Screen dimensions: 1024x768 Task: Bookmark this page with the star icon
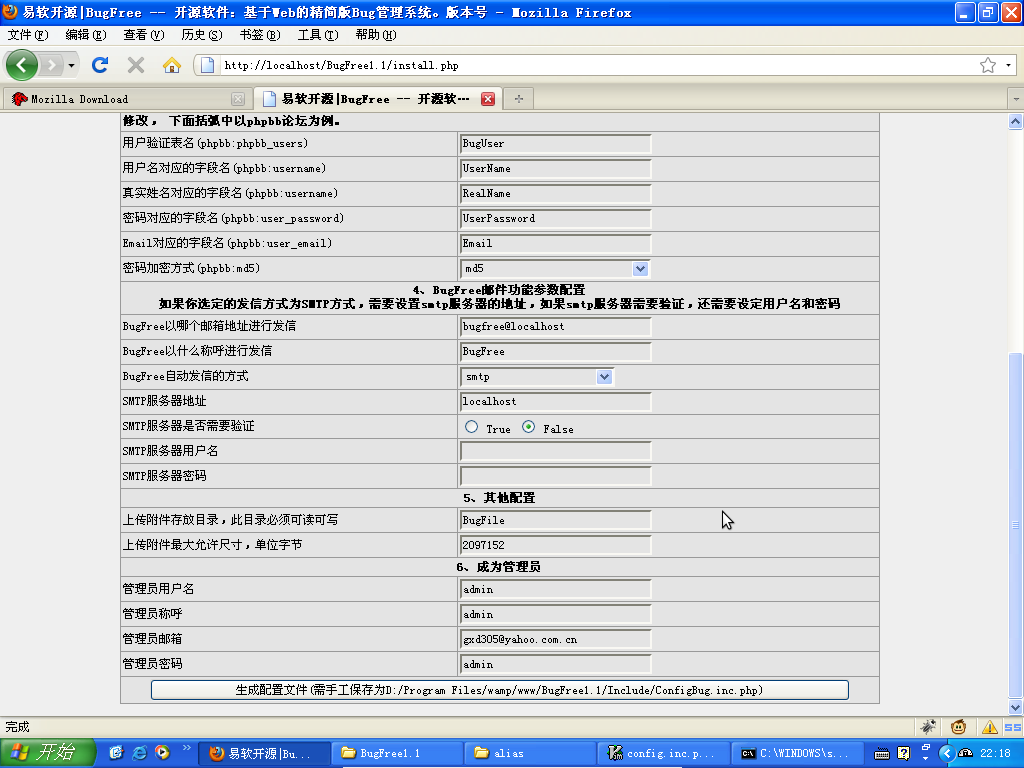(x=987, y=65)
